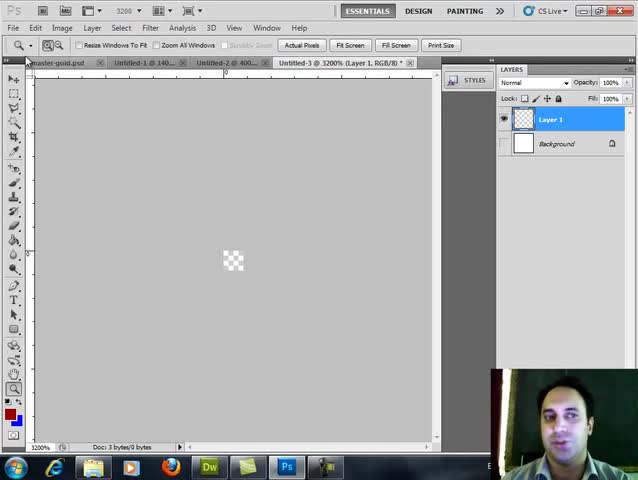Select the 3D Object Rotate tool
638x480 pixels.
coord(13,346)
